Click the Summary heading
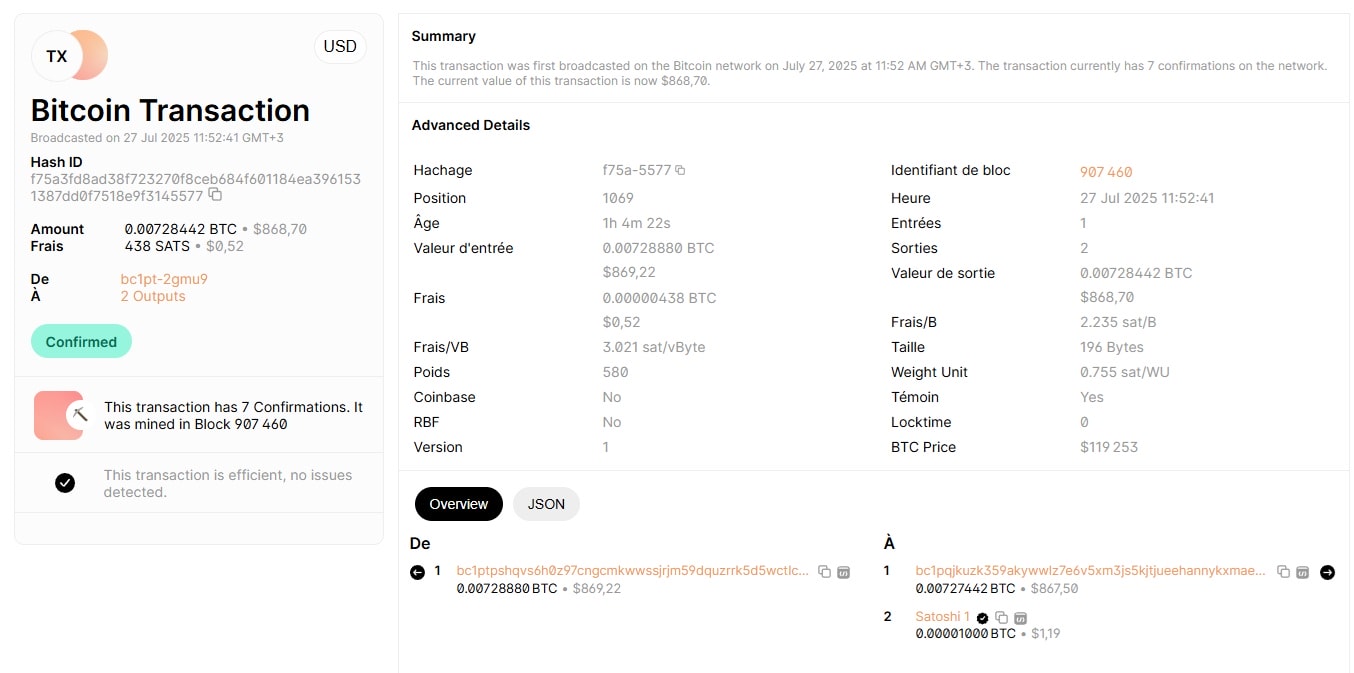 point(443,36)
